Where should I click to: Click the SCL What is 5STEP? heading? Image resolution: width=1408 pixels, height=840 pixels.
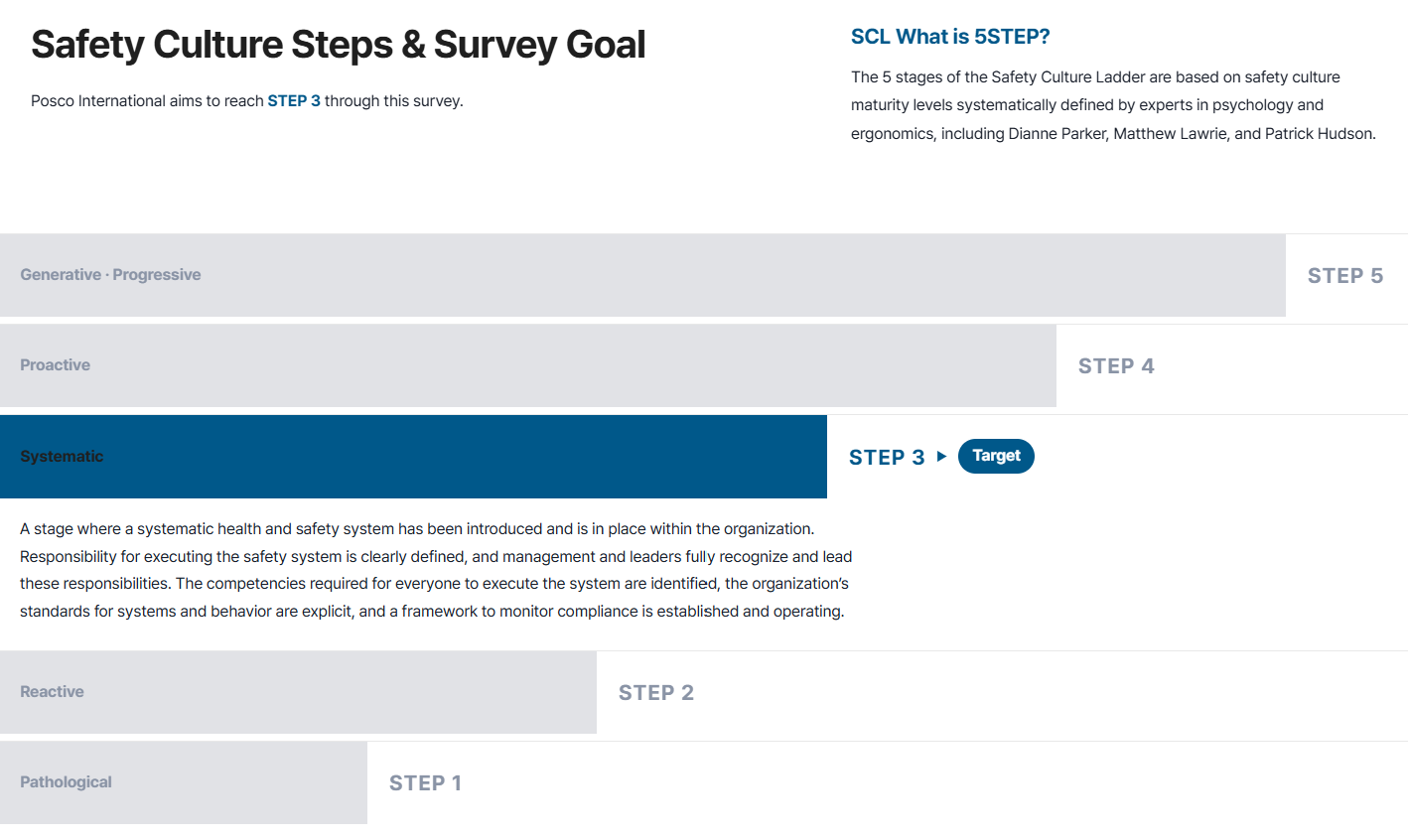tap(950, 37)
